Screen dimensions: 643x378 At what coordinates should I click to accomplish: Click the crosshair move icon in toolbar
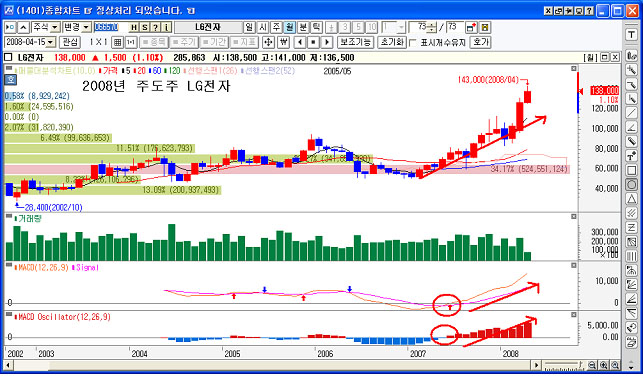click(268, 42)
